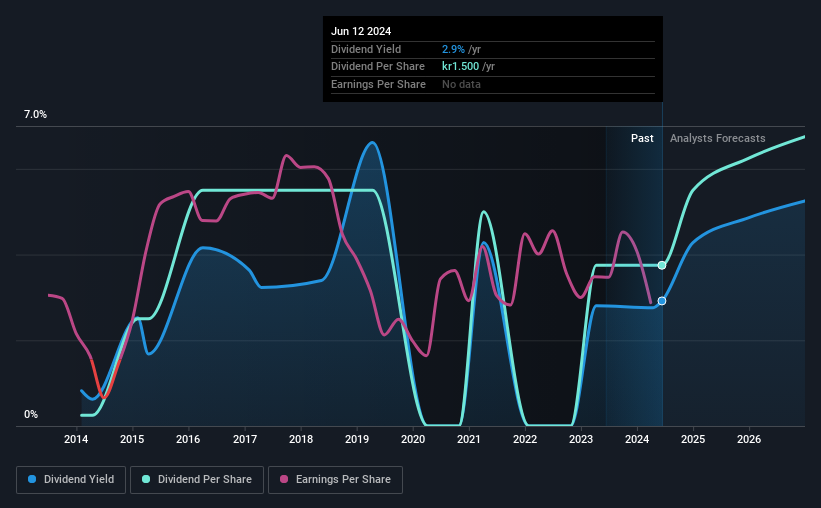The width and height of the screenshot is (821, 508).
Task: Click the Jun 12 2024 tooltip date
Action: 361,31
